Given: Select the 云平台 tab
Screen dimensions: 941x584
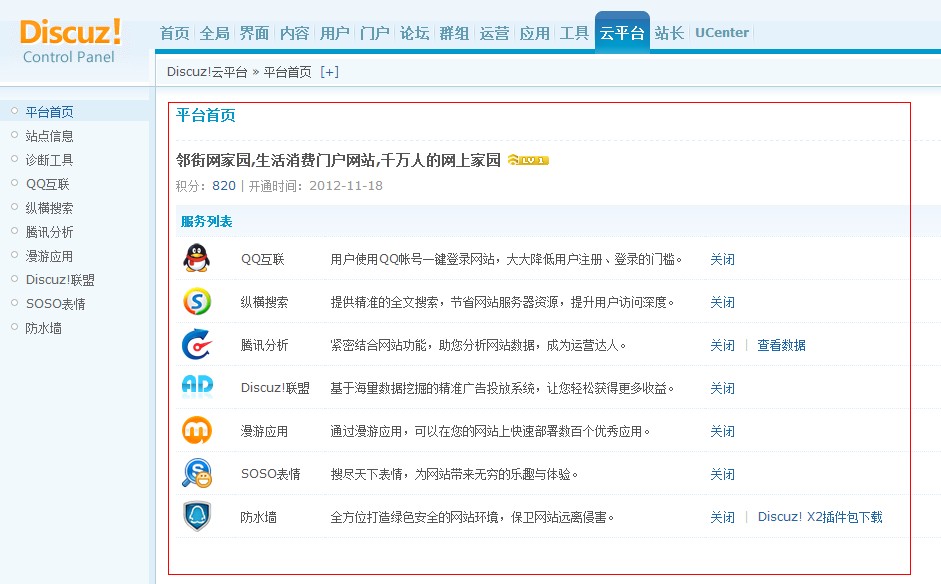Looking at the screenshot, I should click(622, 33).
